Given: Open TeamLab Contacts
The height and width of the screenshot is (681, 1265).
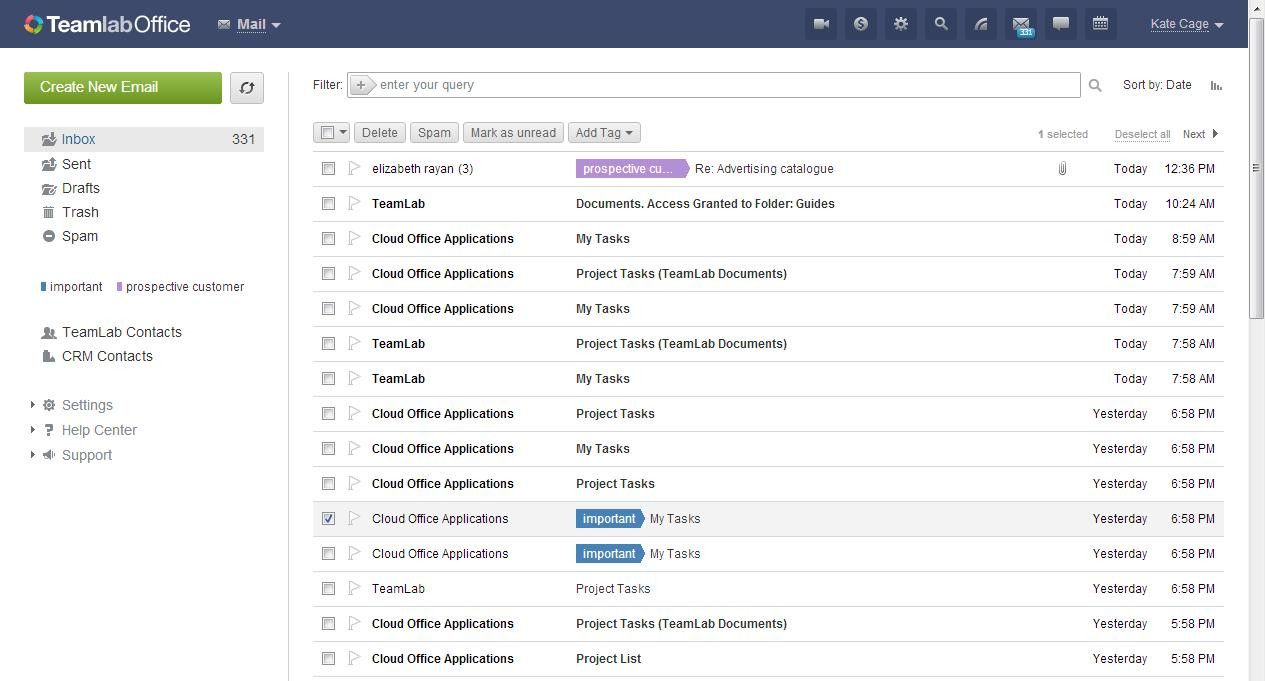Looking at the screenshot, I should click(x=122, y=332).
